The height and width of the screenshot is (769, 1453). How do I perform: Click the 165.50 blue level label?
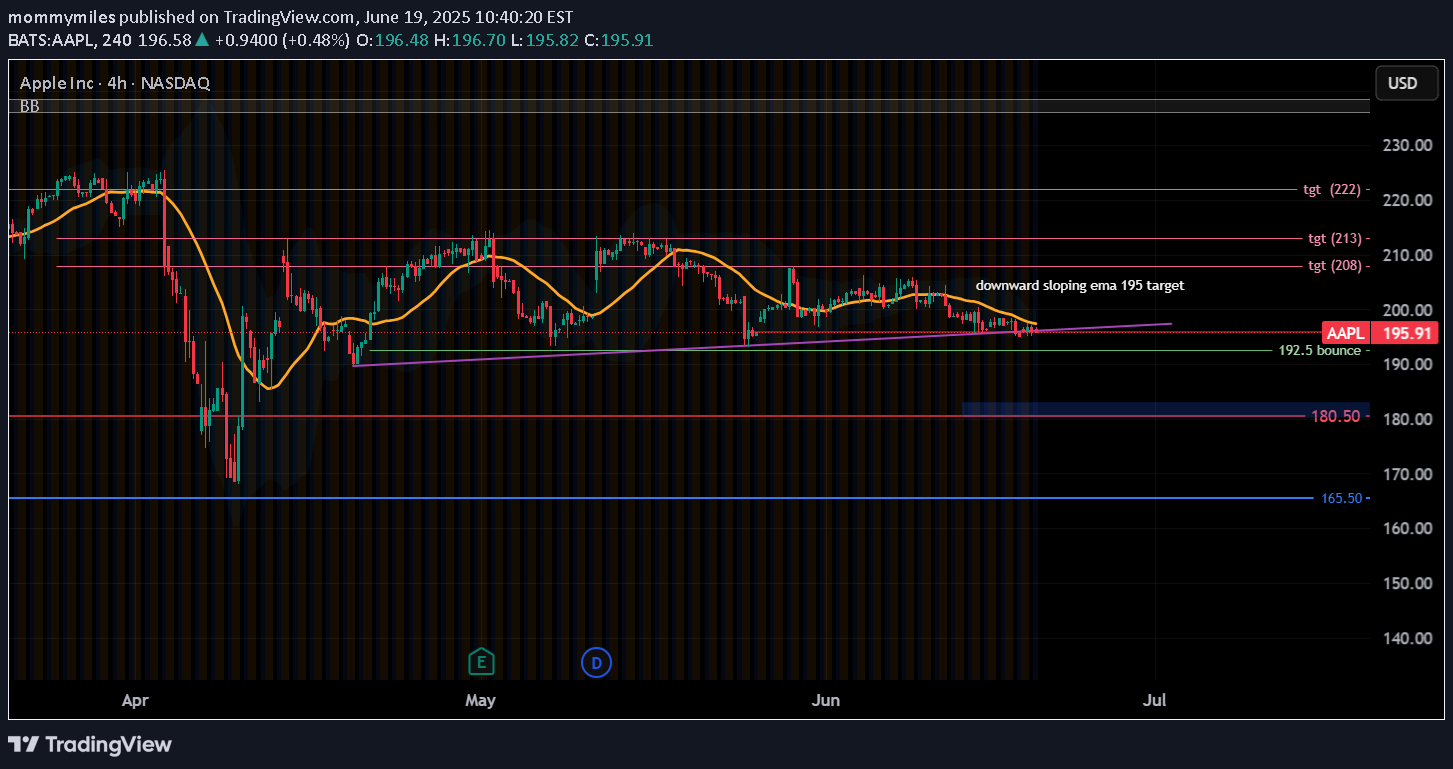[x=1340, y=497]
